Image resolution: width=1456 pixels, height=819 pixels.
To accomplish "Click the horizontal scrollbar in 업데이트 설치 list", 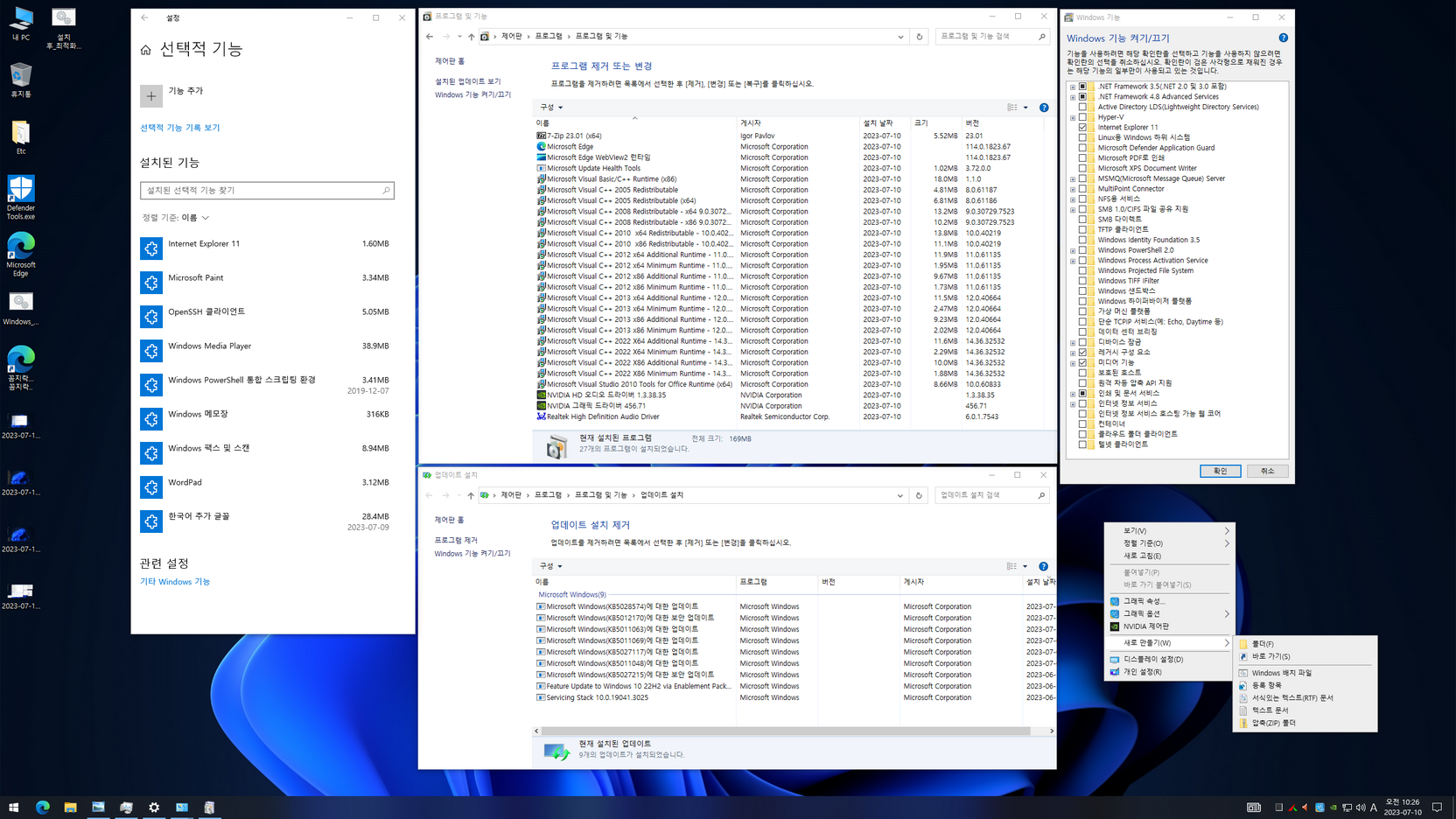I will coord(786,731).
